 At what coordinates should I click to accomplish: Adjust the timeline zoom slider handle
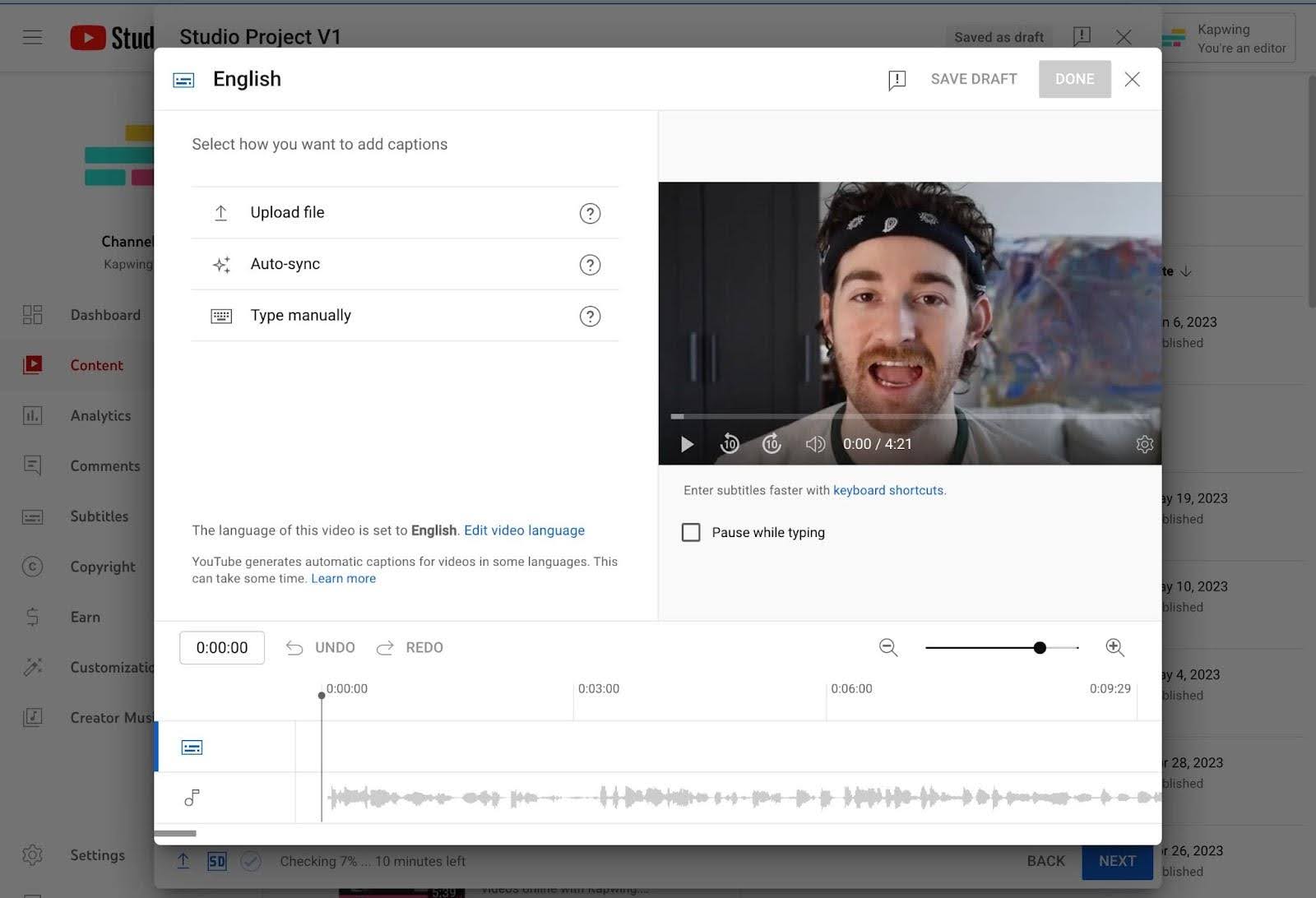point(1040,648)
